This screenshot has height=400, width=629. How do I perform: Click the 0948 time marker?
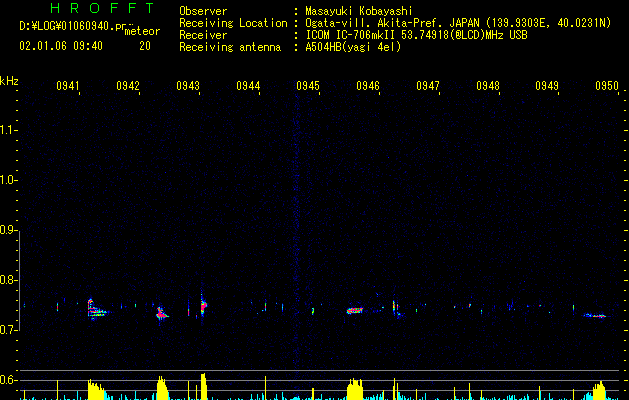pos(488,86)
